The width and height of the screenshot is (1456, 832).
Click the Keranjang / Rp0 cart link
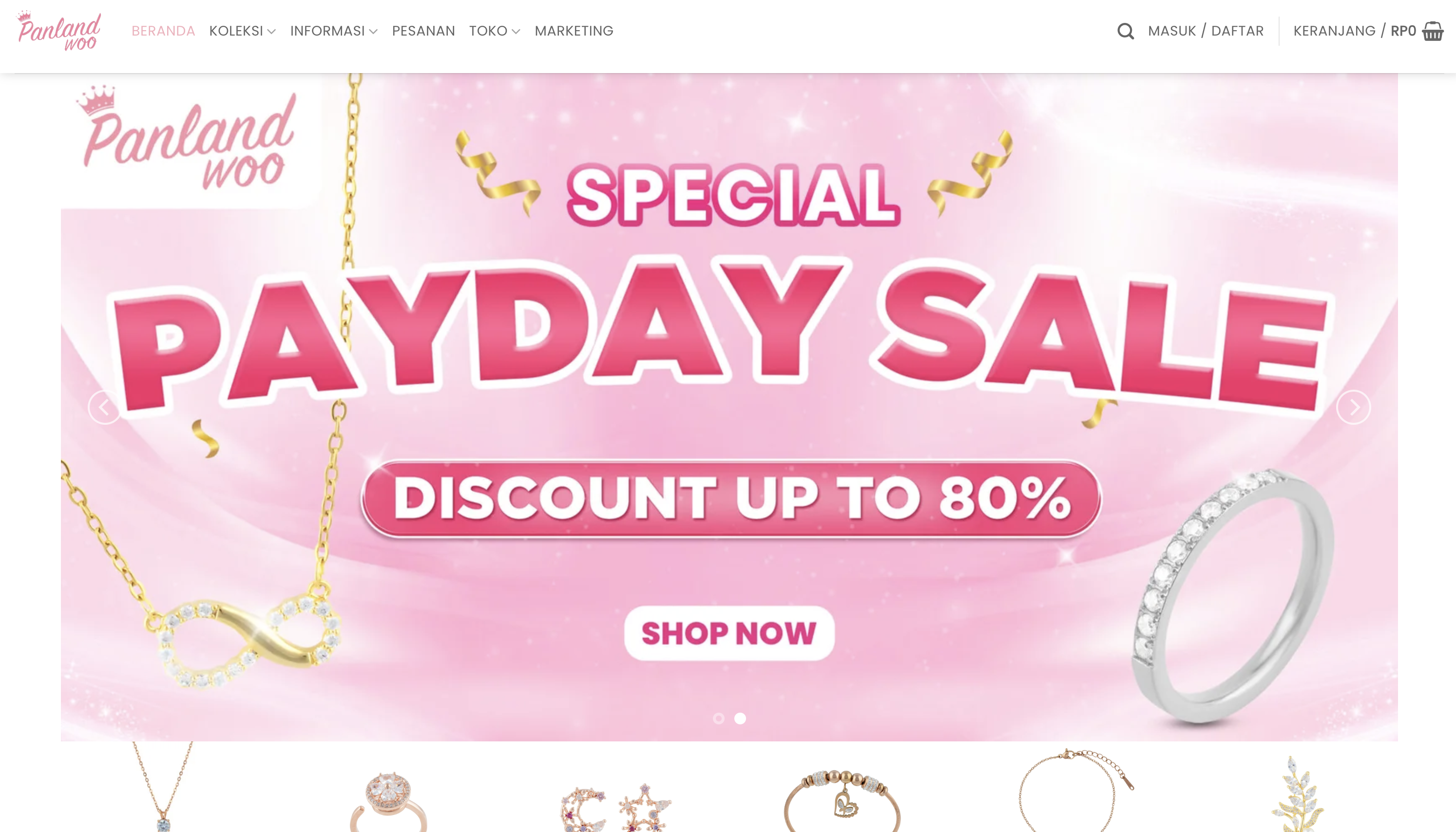point(1354,31)
